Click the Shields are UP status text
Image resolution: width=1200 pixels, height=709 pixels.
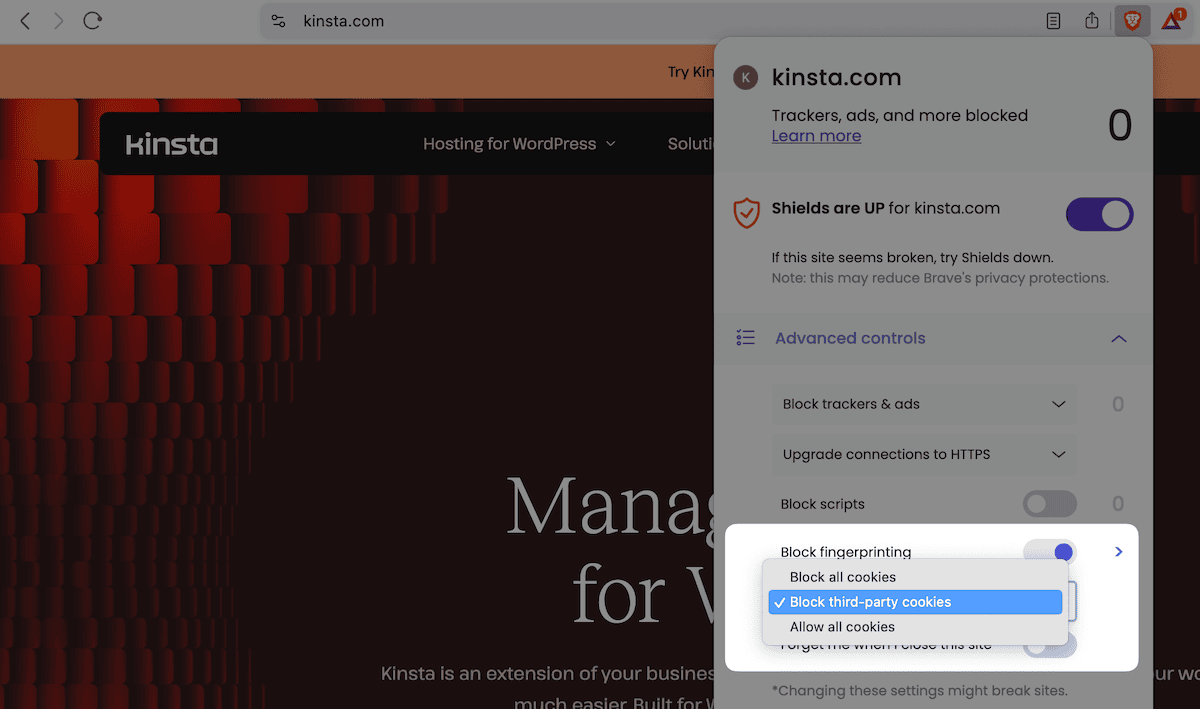click(886, 208)
